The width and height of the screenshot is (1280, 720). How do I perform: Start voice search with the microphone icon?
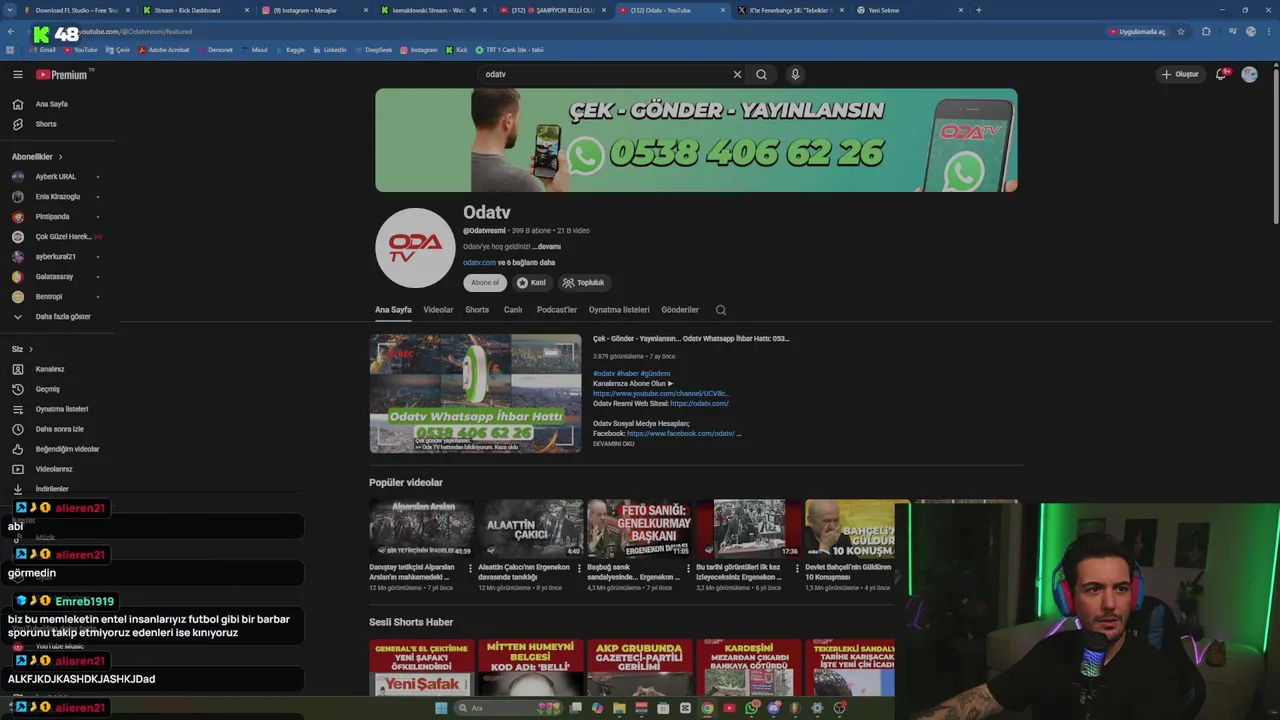click(795, 74)
